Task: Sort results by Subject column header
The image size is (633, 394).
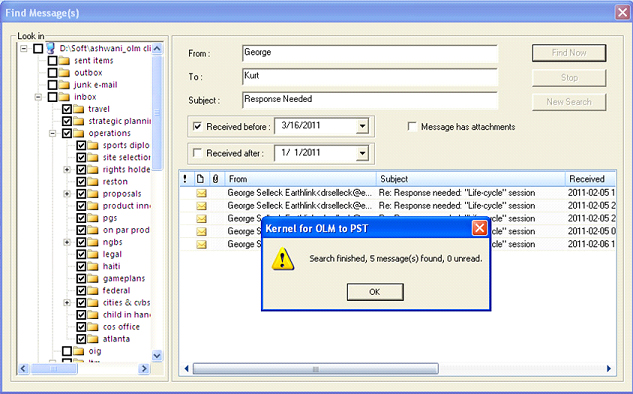Action: click(471, 179)
